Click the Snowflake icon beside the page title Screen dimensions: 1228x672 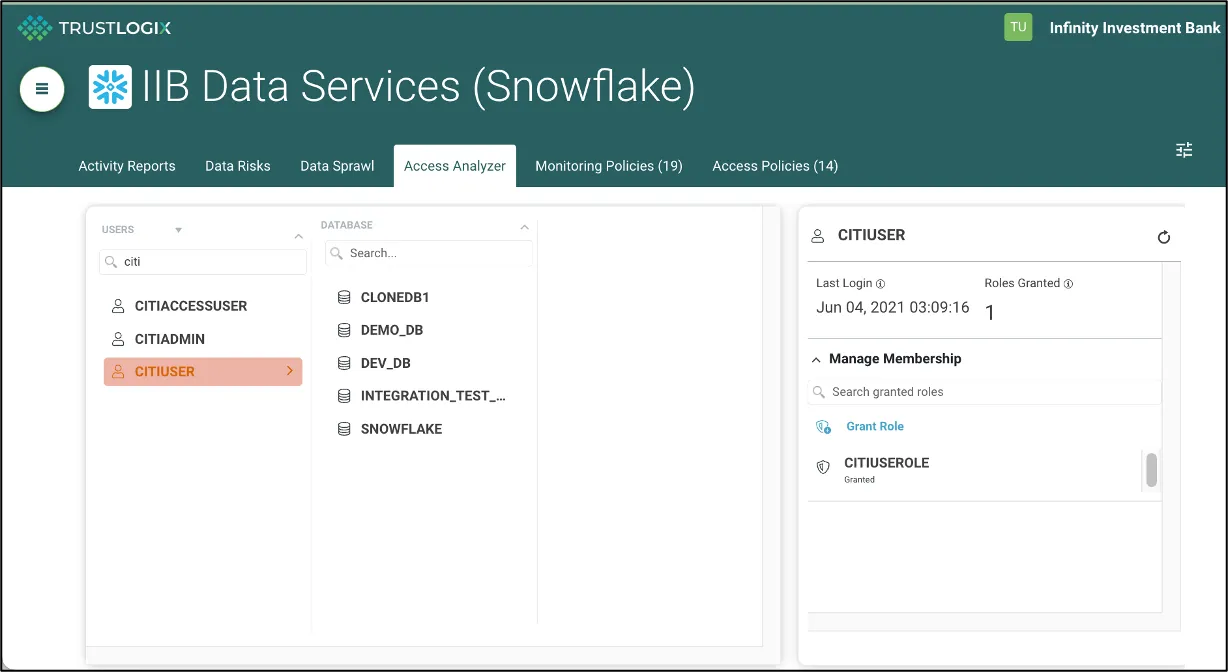[110, 87]
